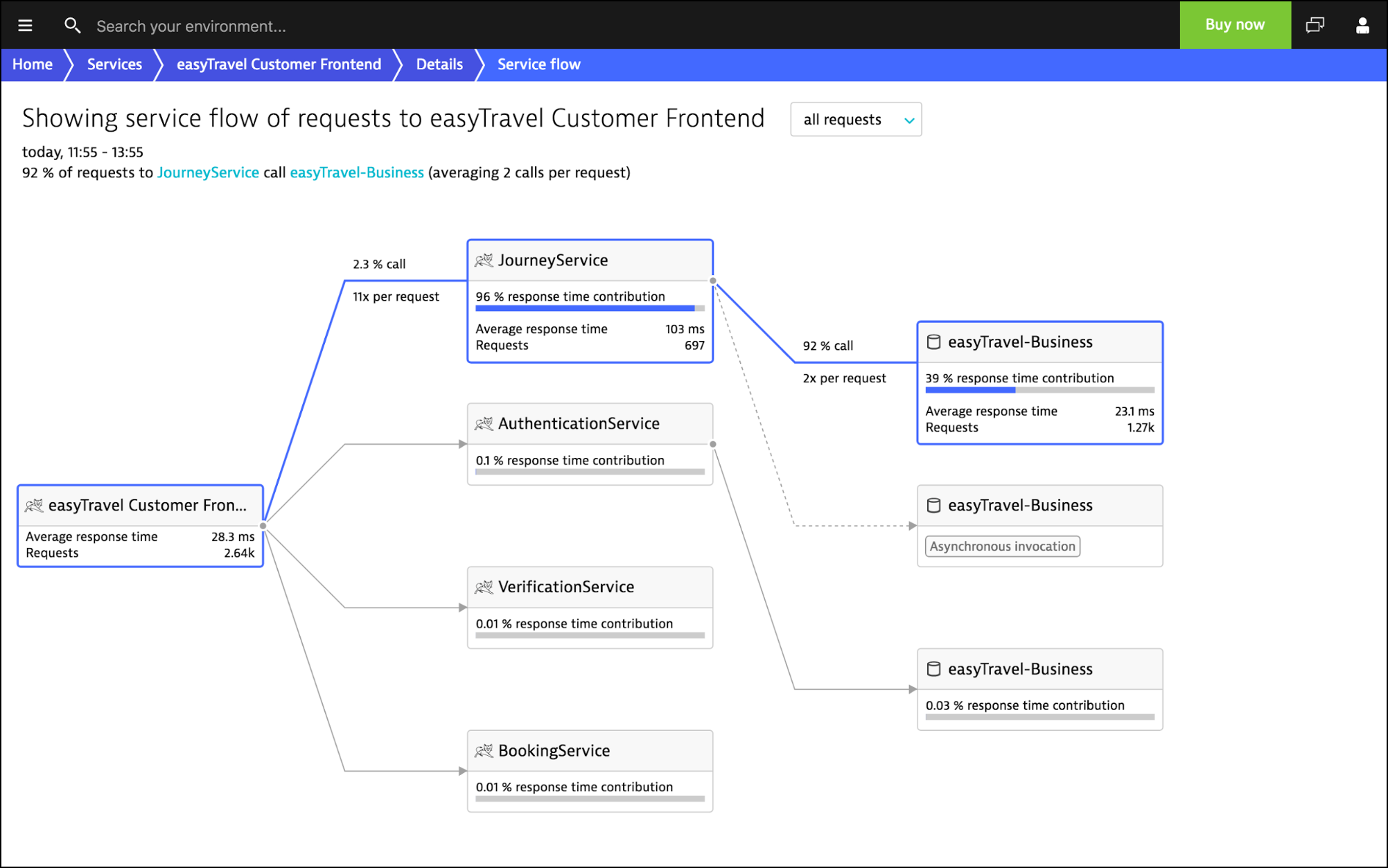Click the BookingService Tomcat icon
This screenshot has height=868, width=1388.
[484, 751]
